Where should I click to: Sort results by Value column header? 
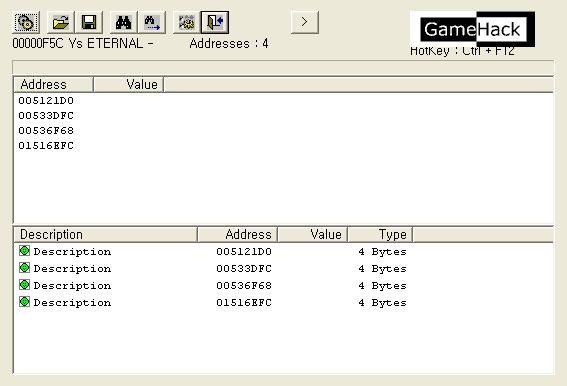(128, 85)
